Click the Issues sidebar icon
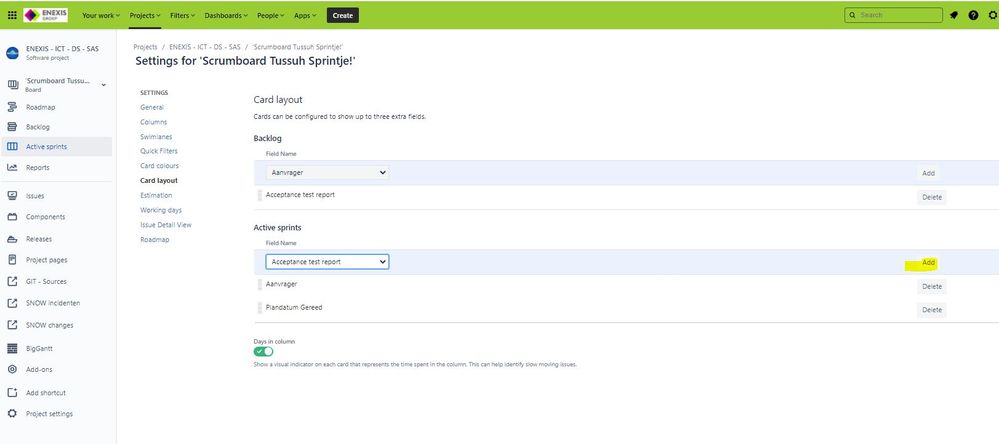 coord(12,196)
